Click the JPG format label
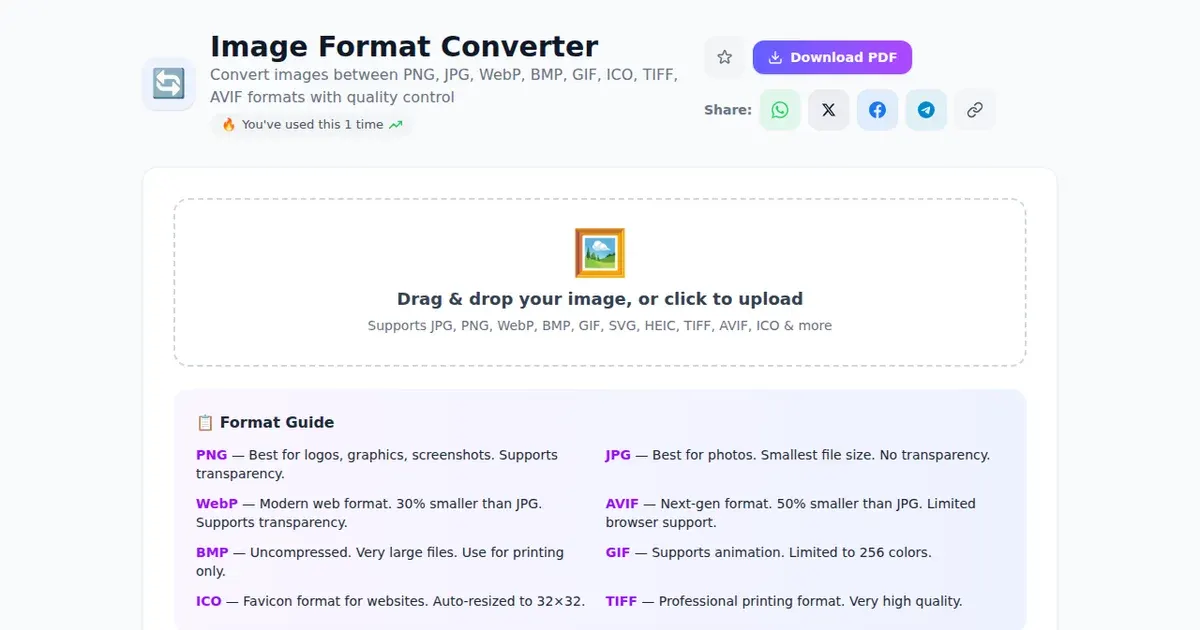Screen dimensions: 1200x630 point(618,455)
